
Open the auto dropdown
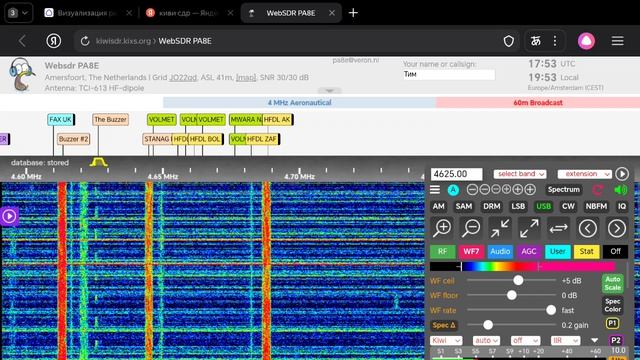tap(486, 340)
